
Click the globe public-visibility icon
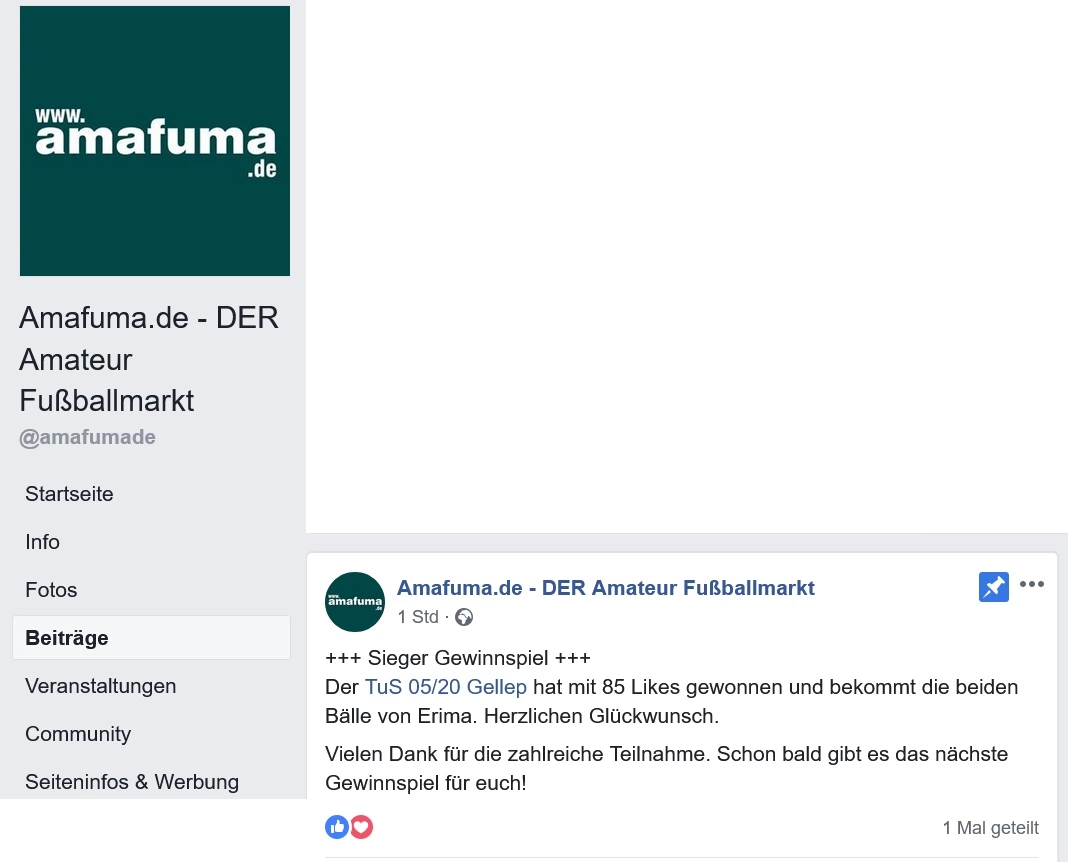[464, 617]
